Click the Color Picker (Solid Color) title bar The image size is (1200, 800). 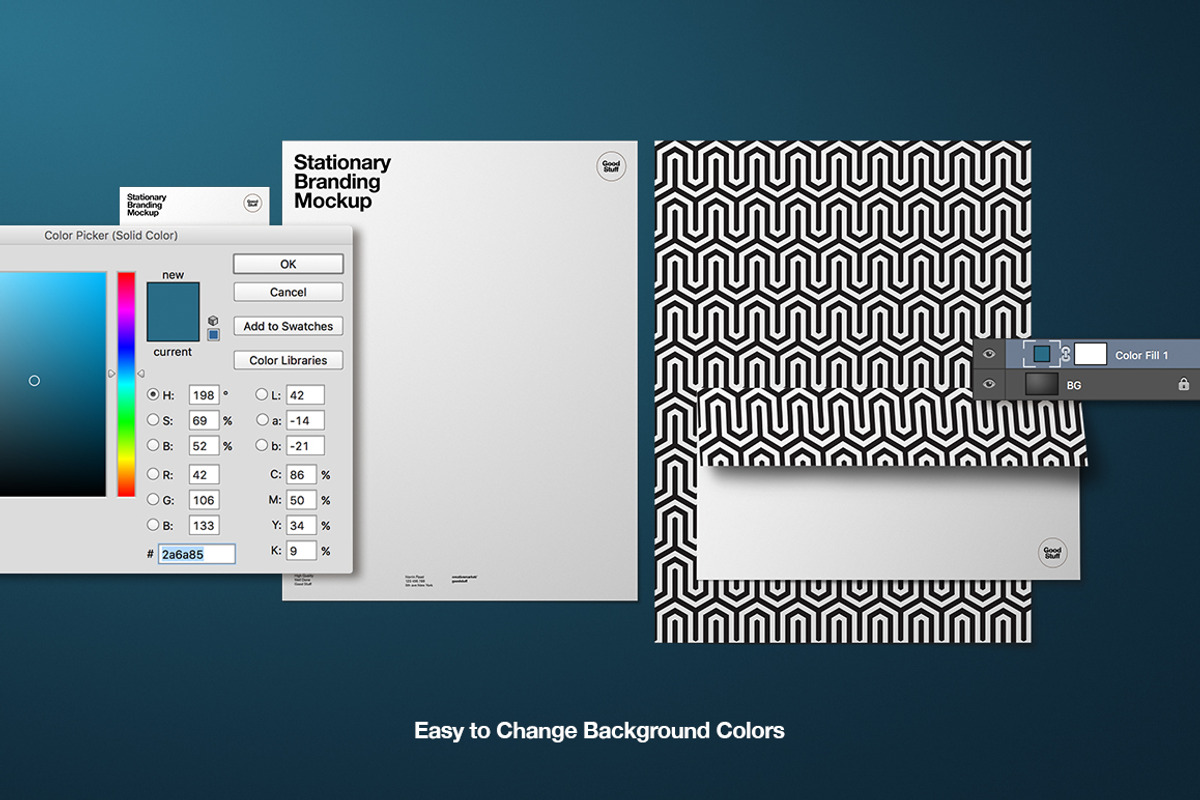176,236
